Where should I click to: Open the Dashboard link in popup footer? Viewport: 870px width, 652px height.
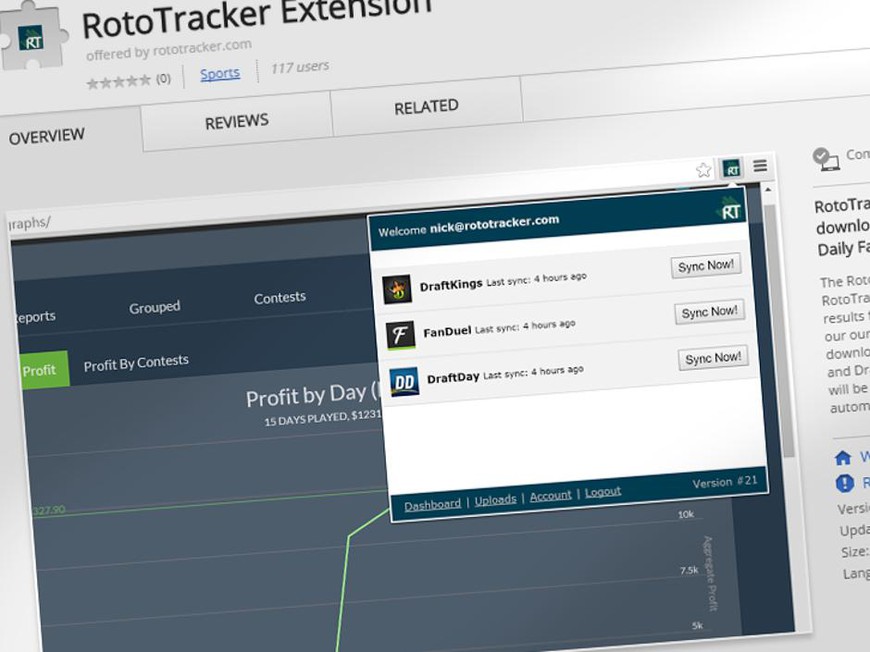(432, 504)
